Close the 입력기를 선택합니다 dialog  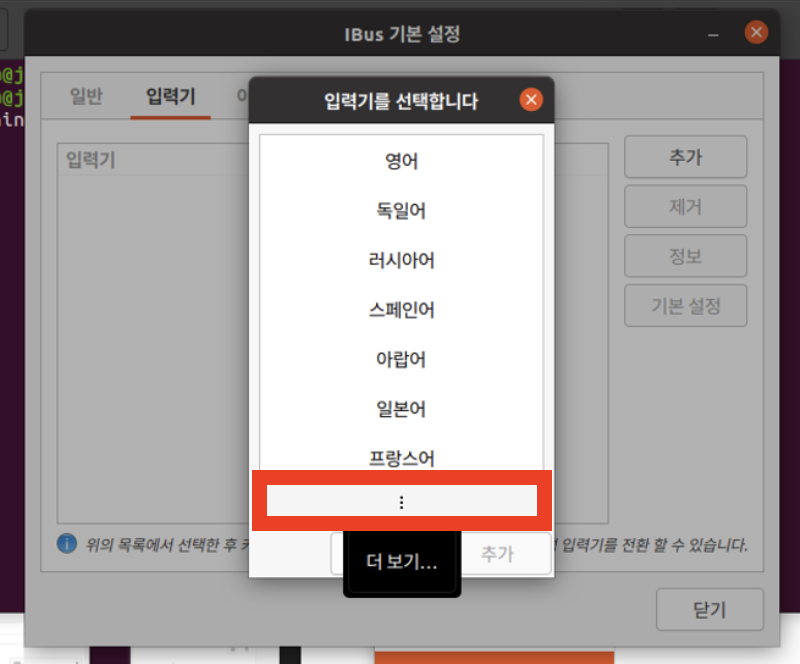click(x=531, y=100)
